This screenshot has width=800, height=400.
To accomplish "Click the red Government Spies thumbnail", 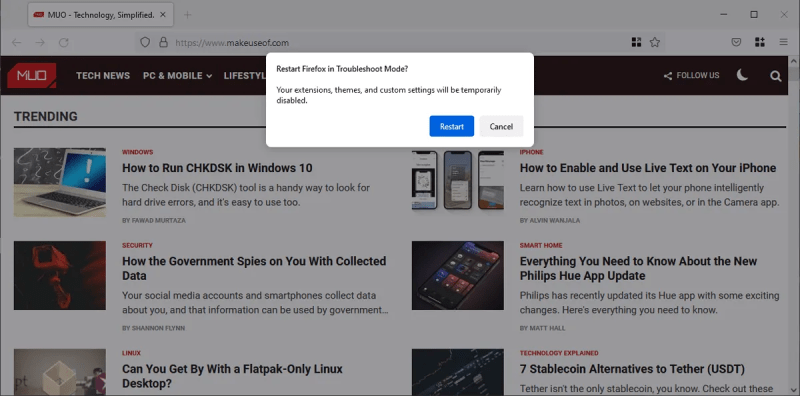I will [60, 276].
